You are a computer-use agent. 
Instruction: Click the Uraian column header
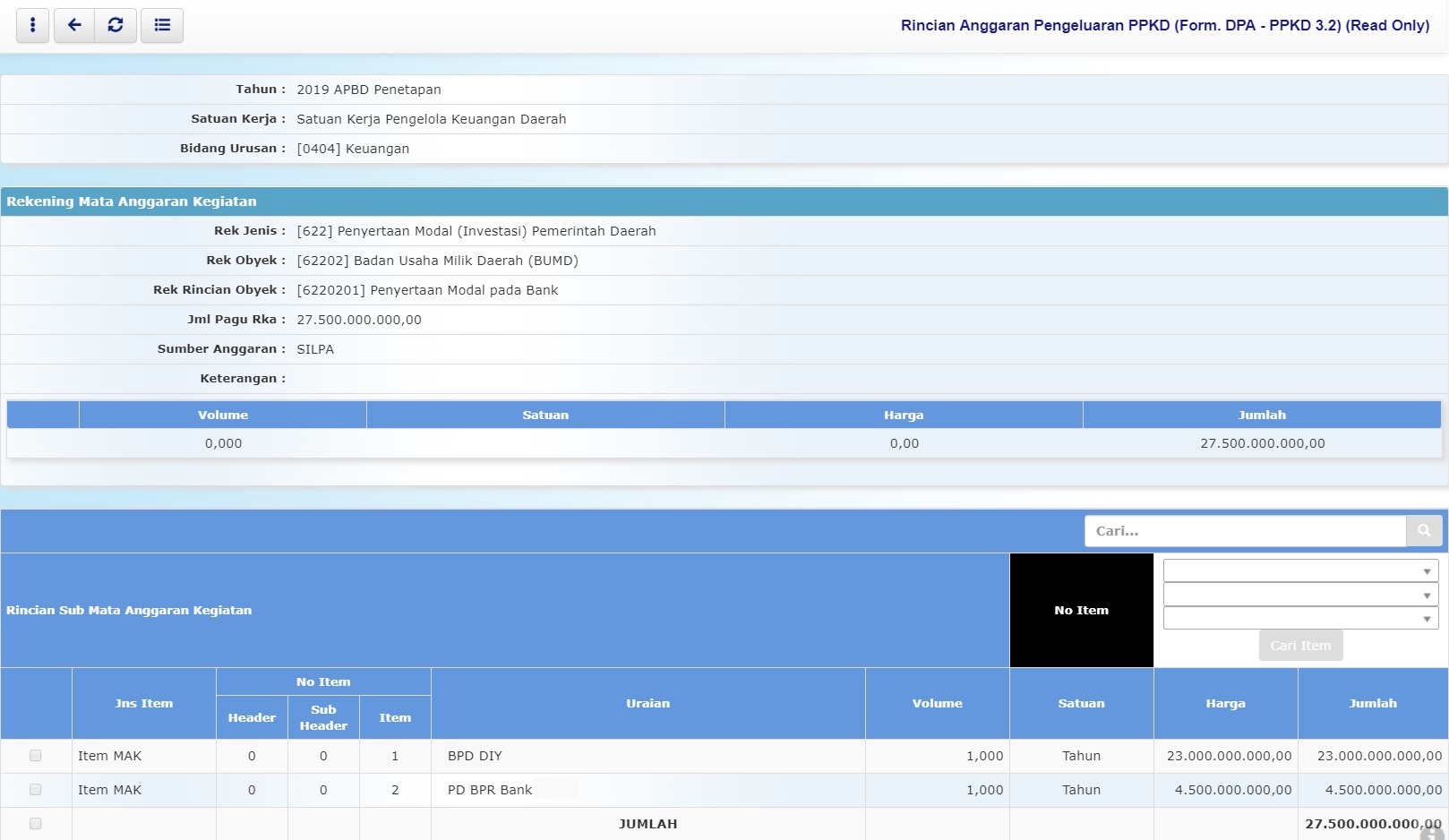pyautogui.click(x=647, y=704)
